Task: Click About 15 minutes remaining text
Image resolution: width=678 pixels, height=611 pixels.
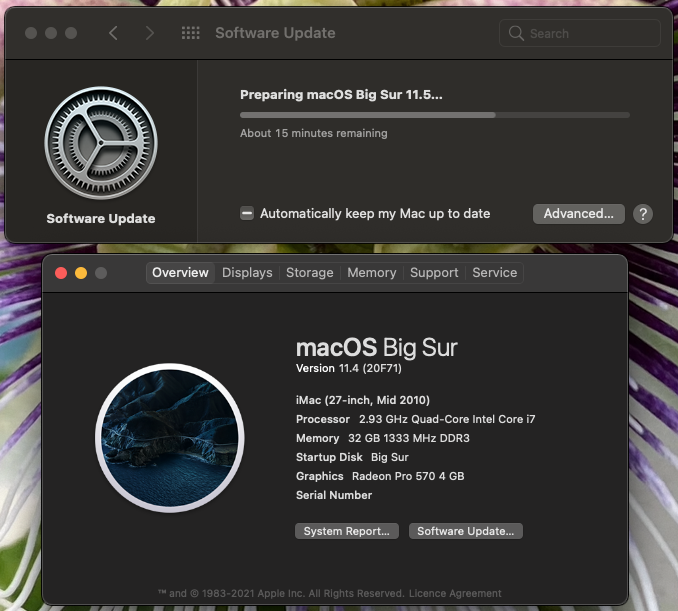Action: coord(313,133)
